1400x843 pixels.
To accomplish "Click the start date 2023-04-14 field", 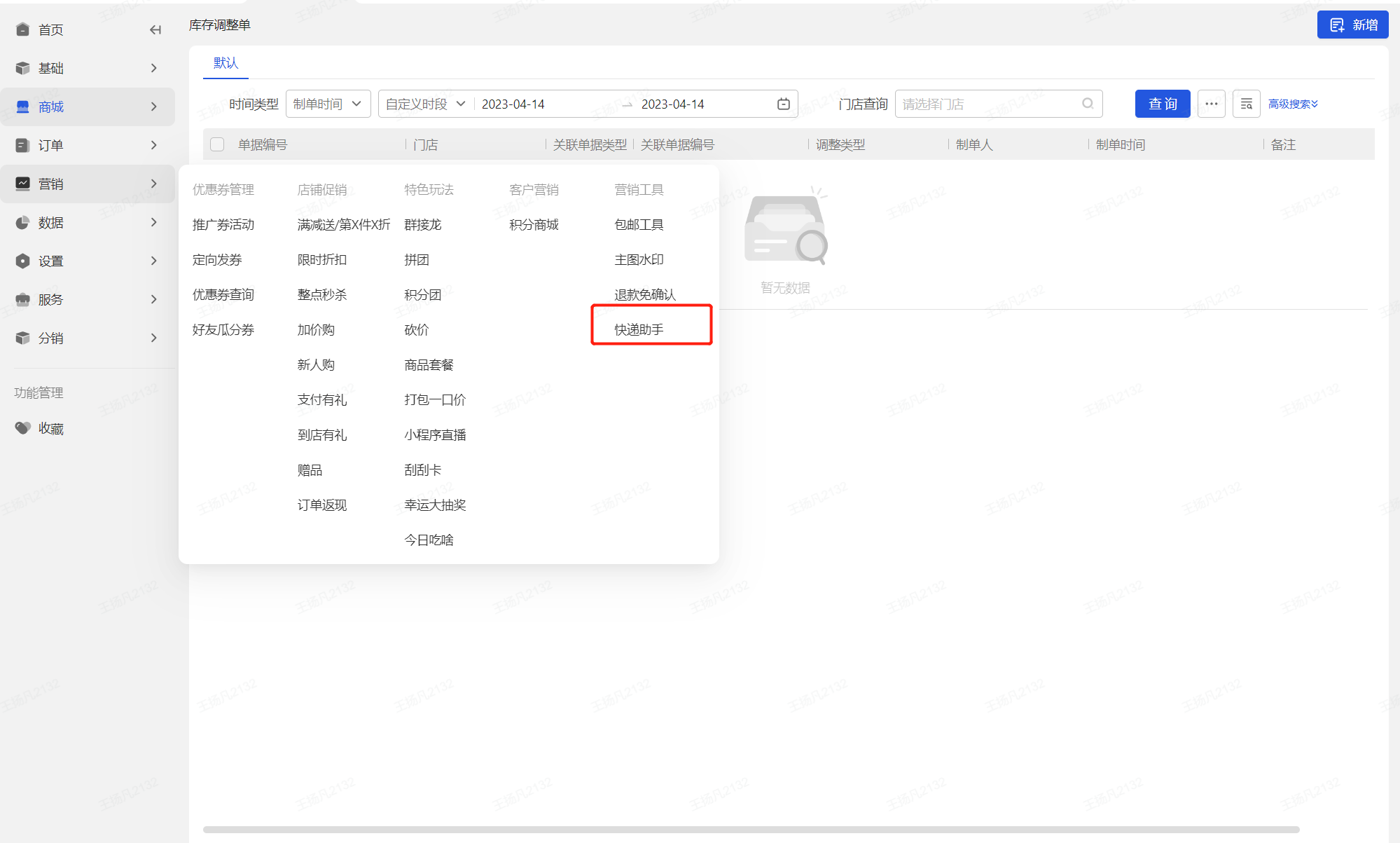I will pyautogui.click(x=513, y=104).
